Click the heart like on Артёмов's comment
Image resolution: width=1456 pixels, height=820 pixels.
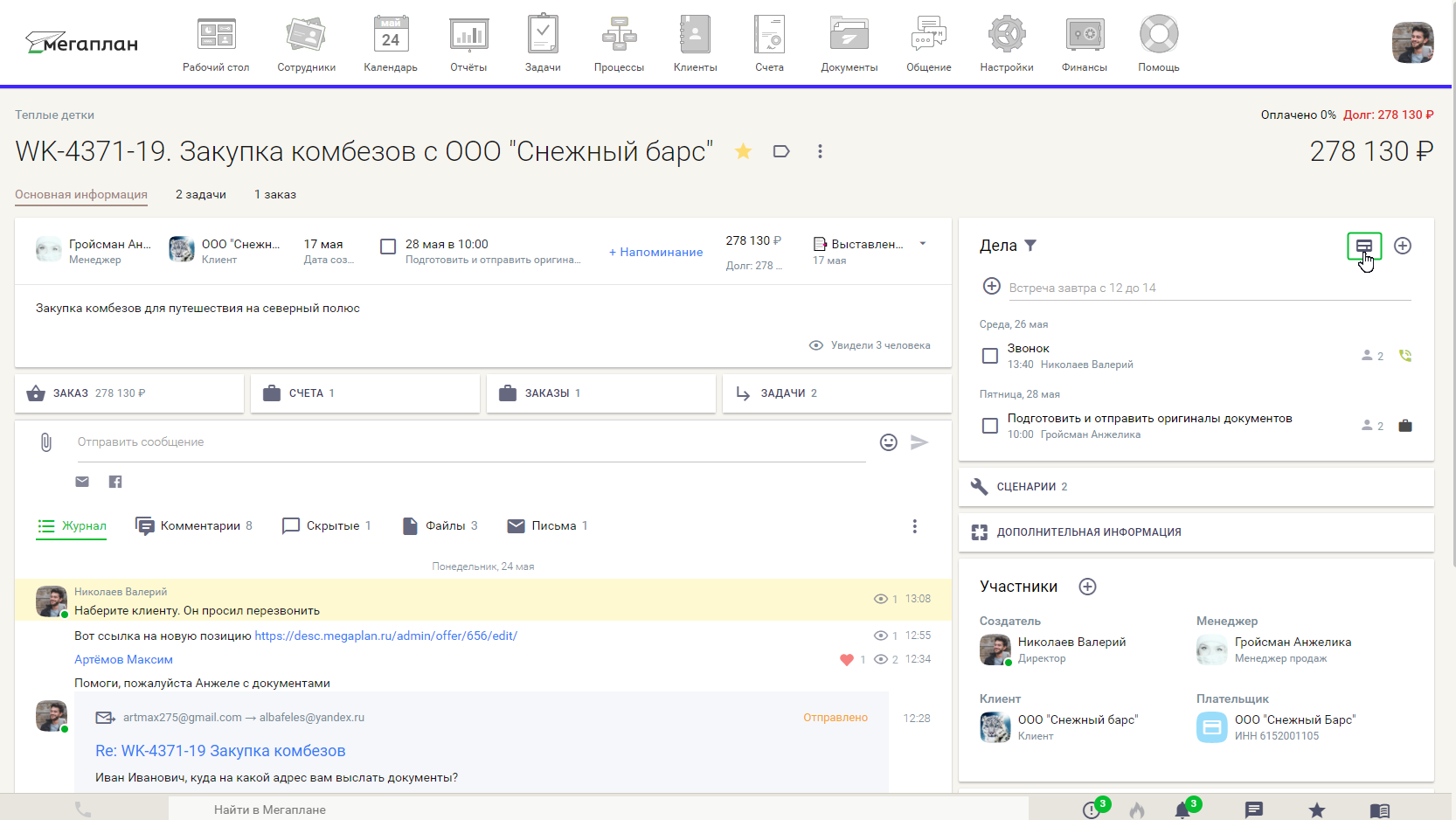coord(846,659)
